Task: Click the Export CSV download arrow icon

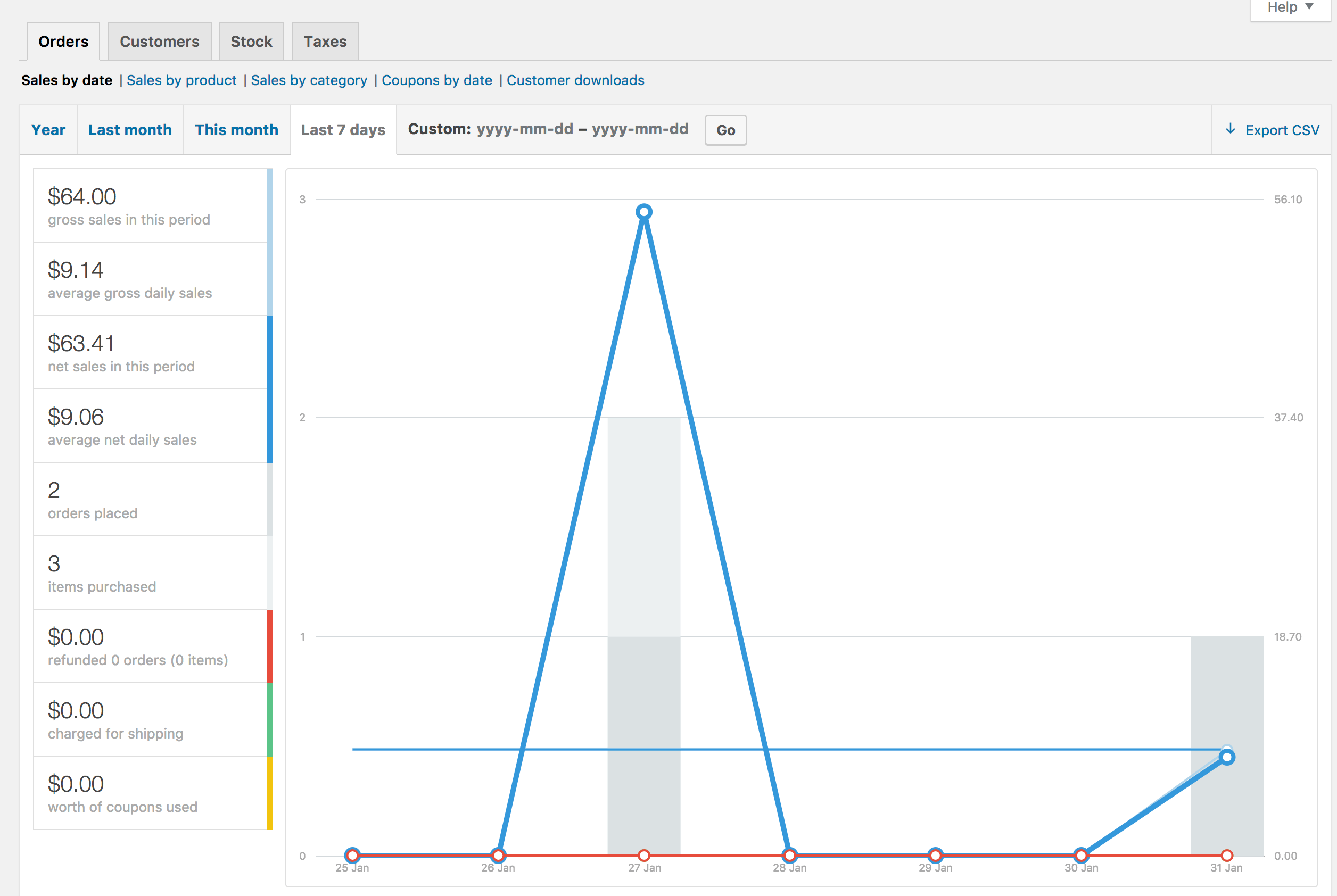Action: [1230, 129]
